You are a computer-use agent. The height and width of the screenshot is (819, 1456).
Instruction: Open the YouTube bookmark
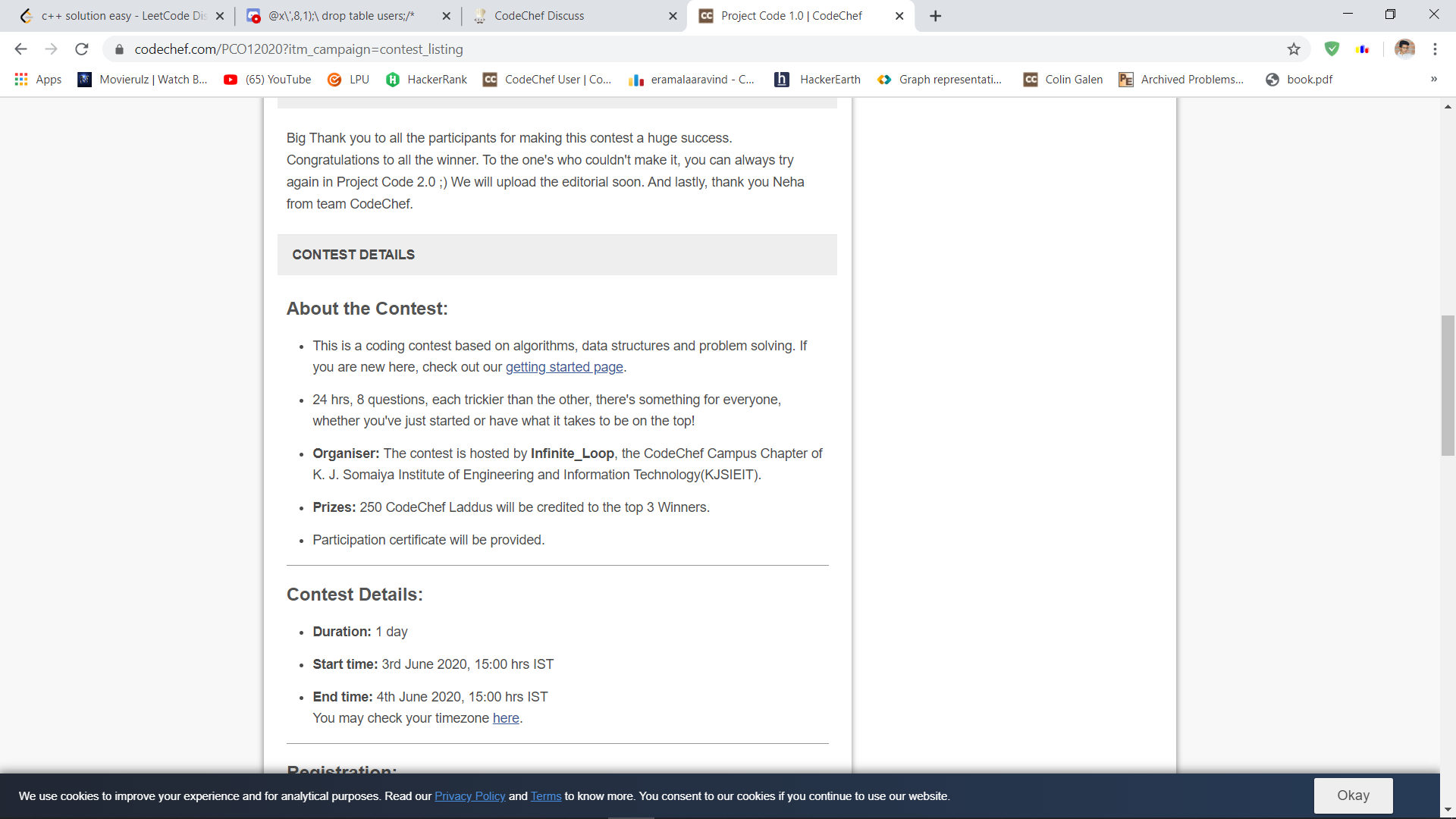(x=268, y=80)
